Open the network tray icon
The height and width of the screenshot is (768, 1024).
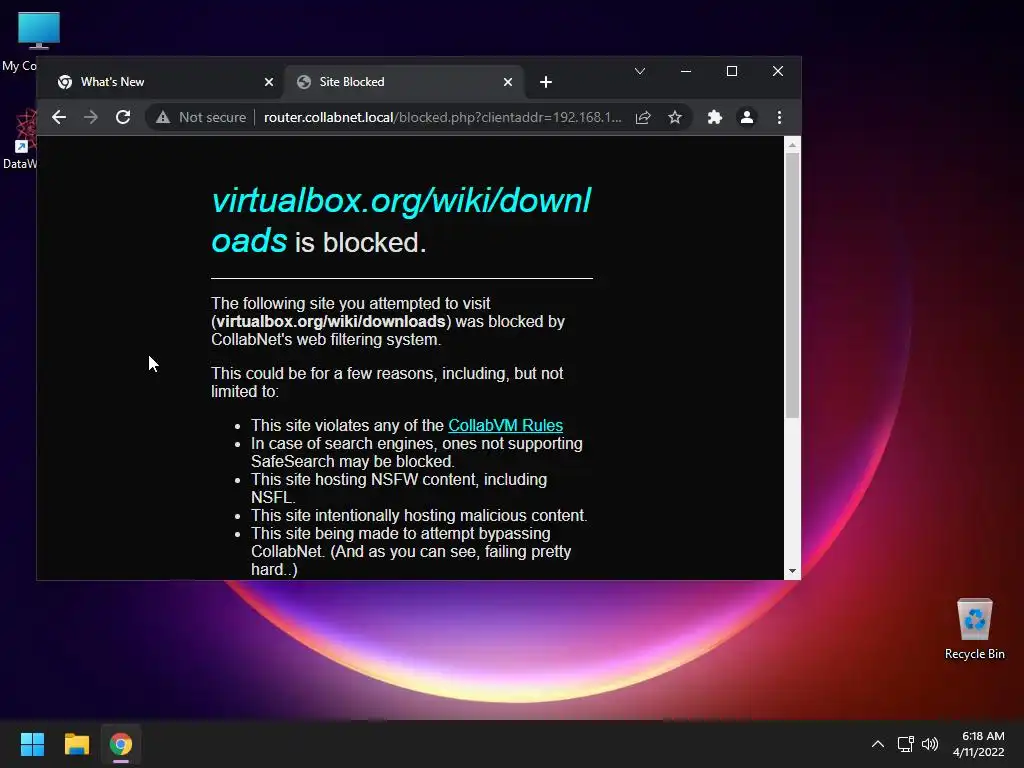[906, 744]
